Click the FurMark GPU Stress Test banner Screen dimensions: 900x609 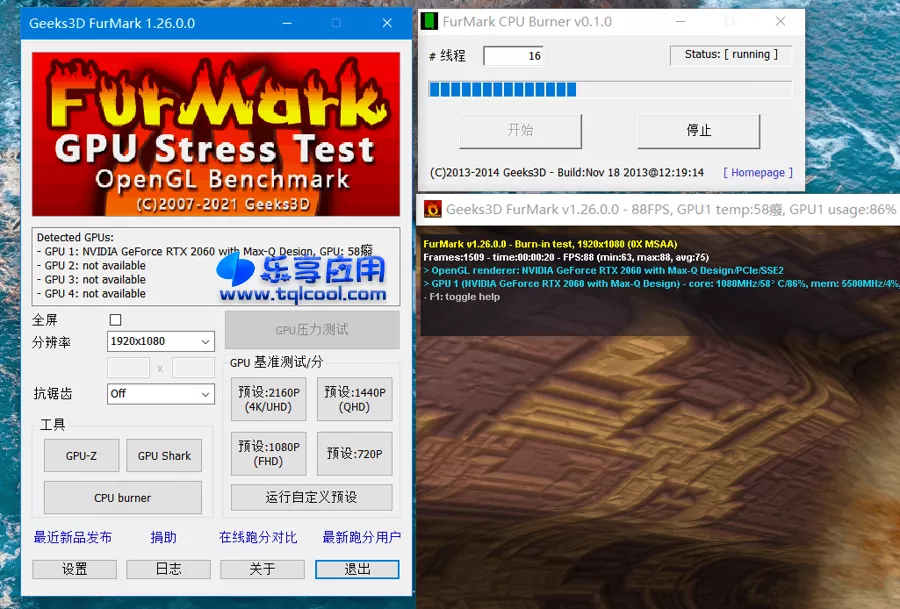216,134
